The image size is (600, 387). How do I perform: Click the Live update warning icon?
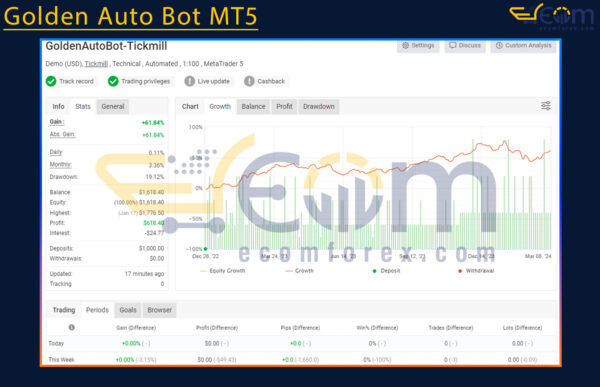coord(189,81)
